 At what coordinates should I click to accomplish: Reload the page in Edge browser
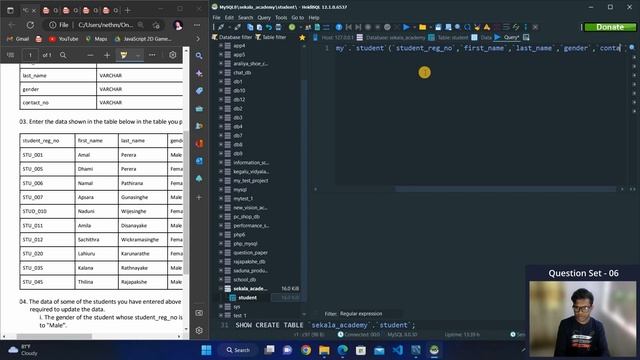(x=30, y=25)
